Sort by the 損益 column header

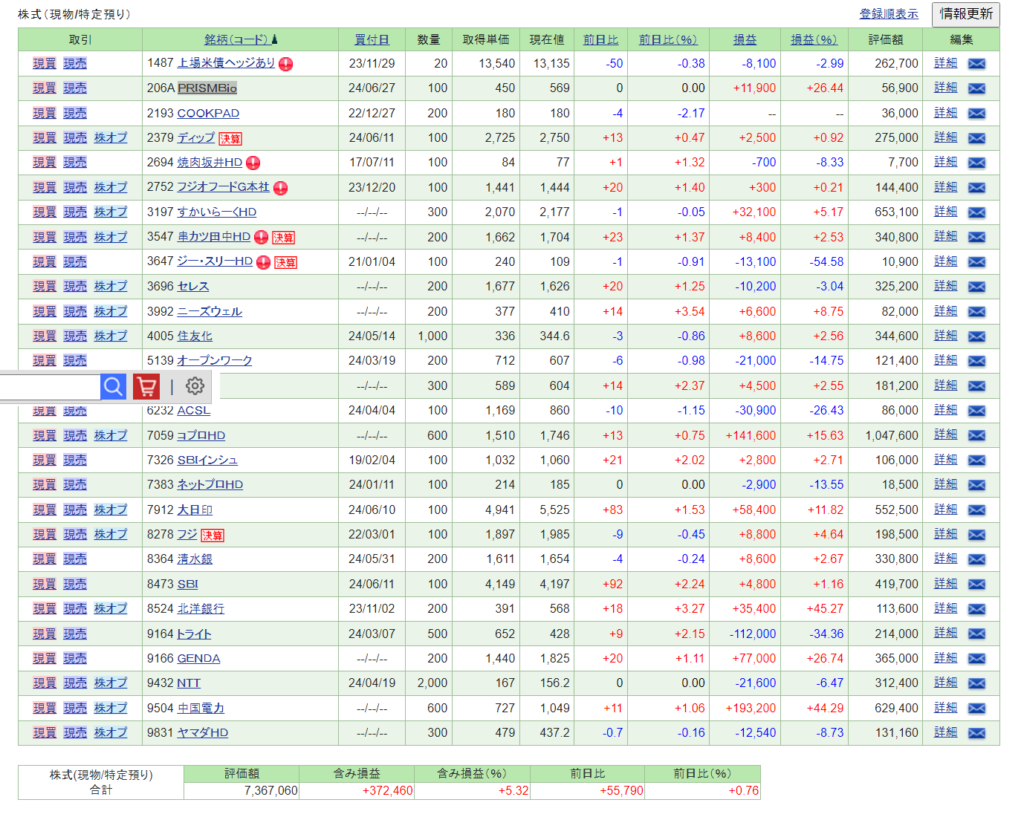744,40
